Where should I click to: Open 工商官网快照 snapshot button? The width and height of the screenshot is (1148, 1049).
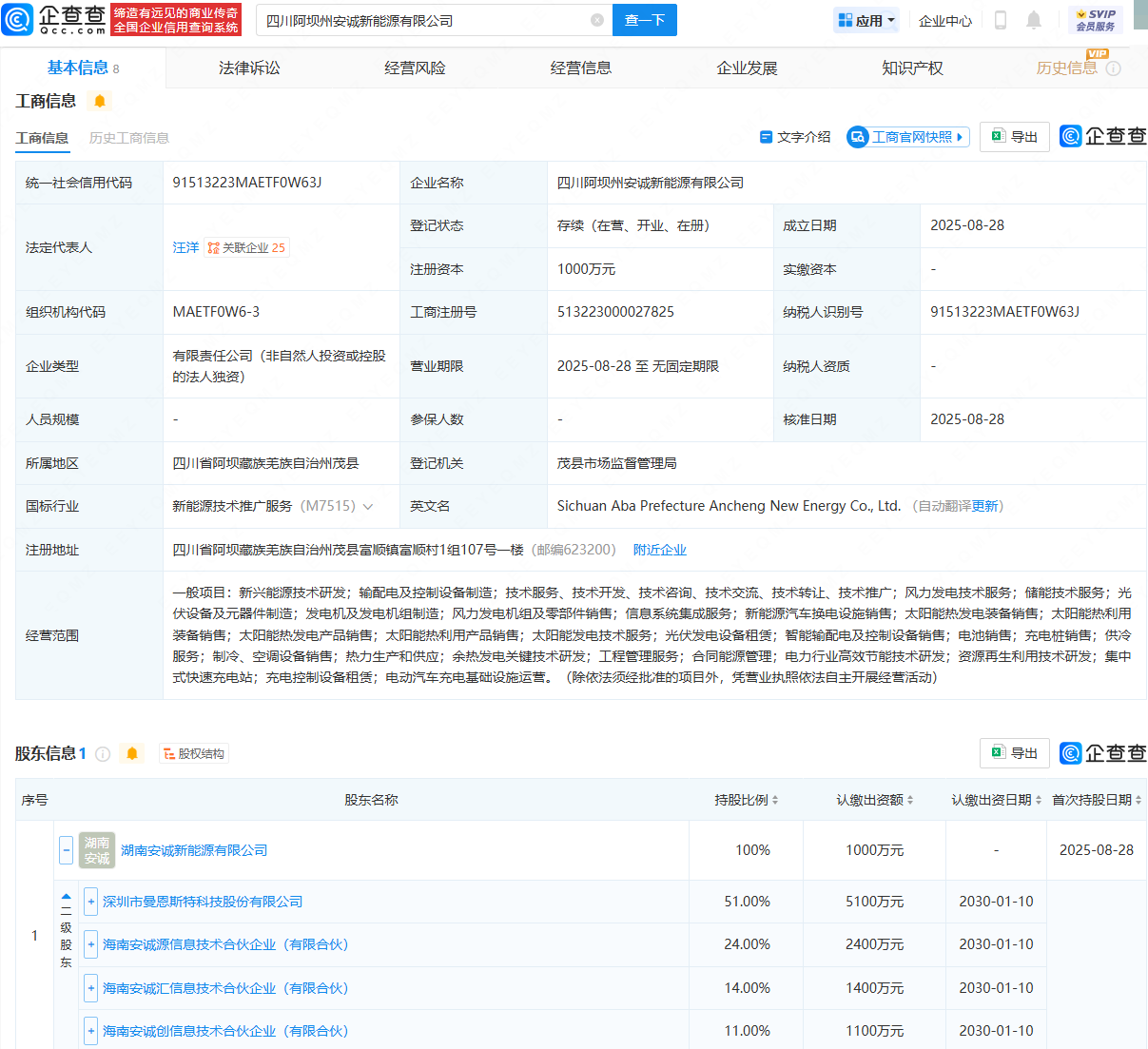point(908,137)
